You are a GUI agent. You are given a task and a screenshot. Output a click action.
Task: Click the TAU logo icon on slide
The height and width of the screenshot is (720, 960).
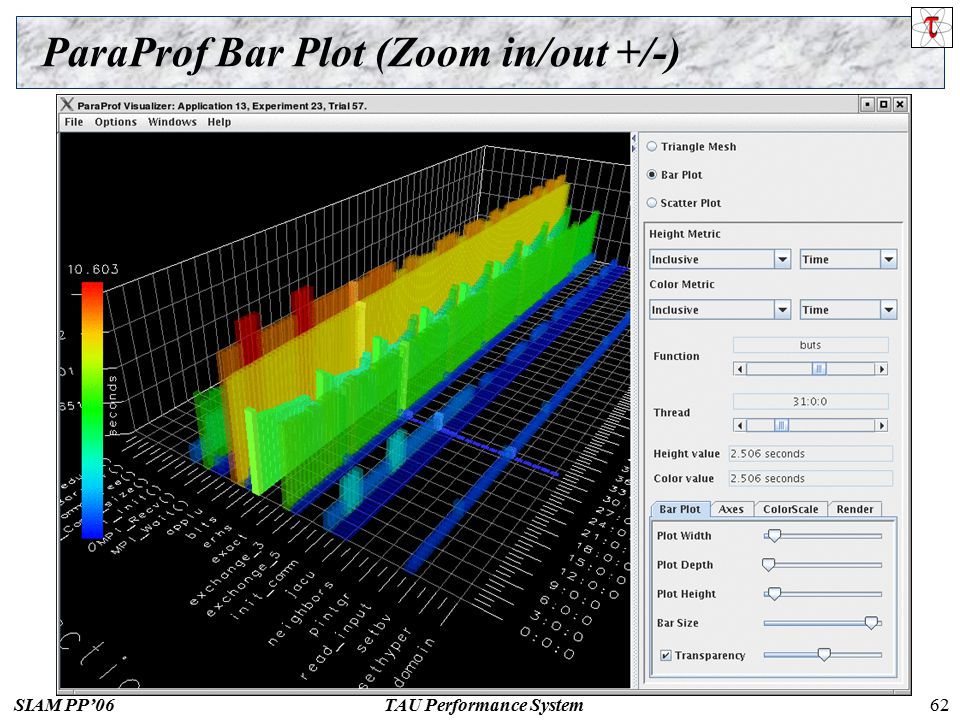932,27
